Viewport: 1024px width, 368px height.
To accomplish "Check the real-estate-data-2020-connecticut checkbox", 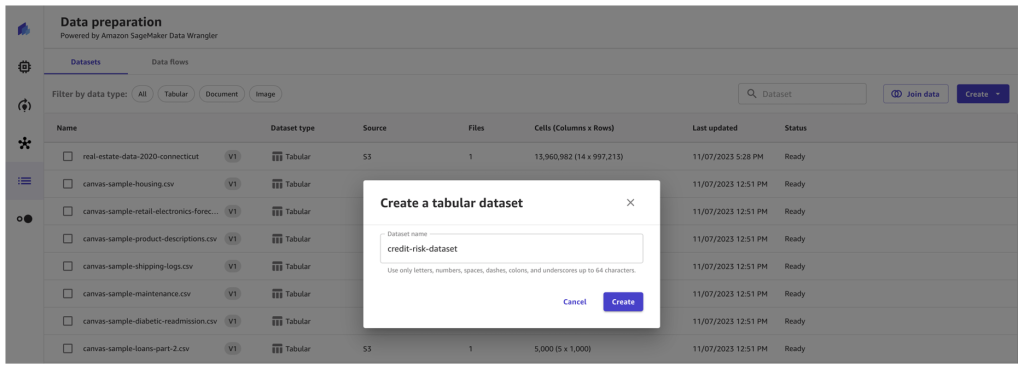I will 68,157.
